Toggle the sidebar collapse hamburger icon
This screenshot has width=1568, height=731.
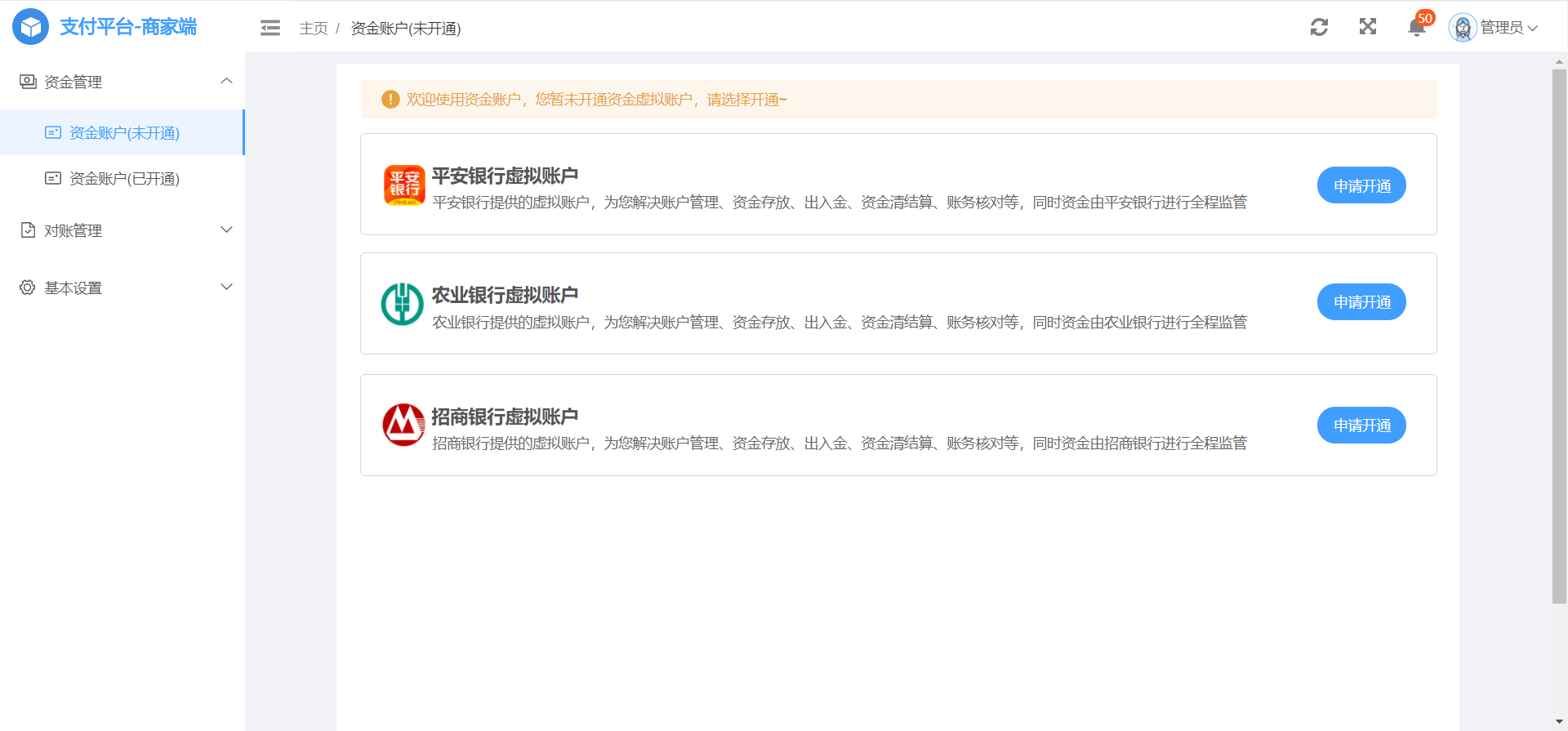click(270, 29)
